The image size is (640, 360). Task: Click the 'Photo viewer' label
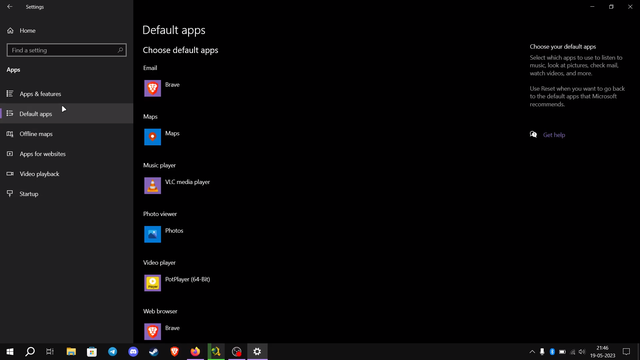coord(160,214)
